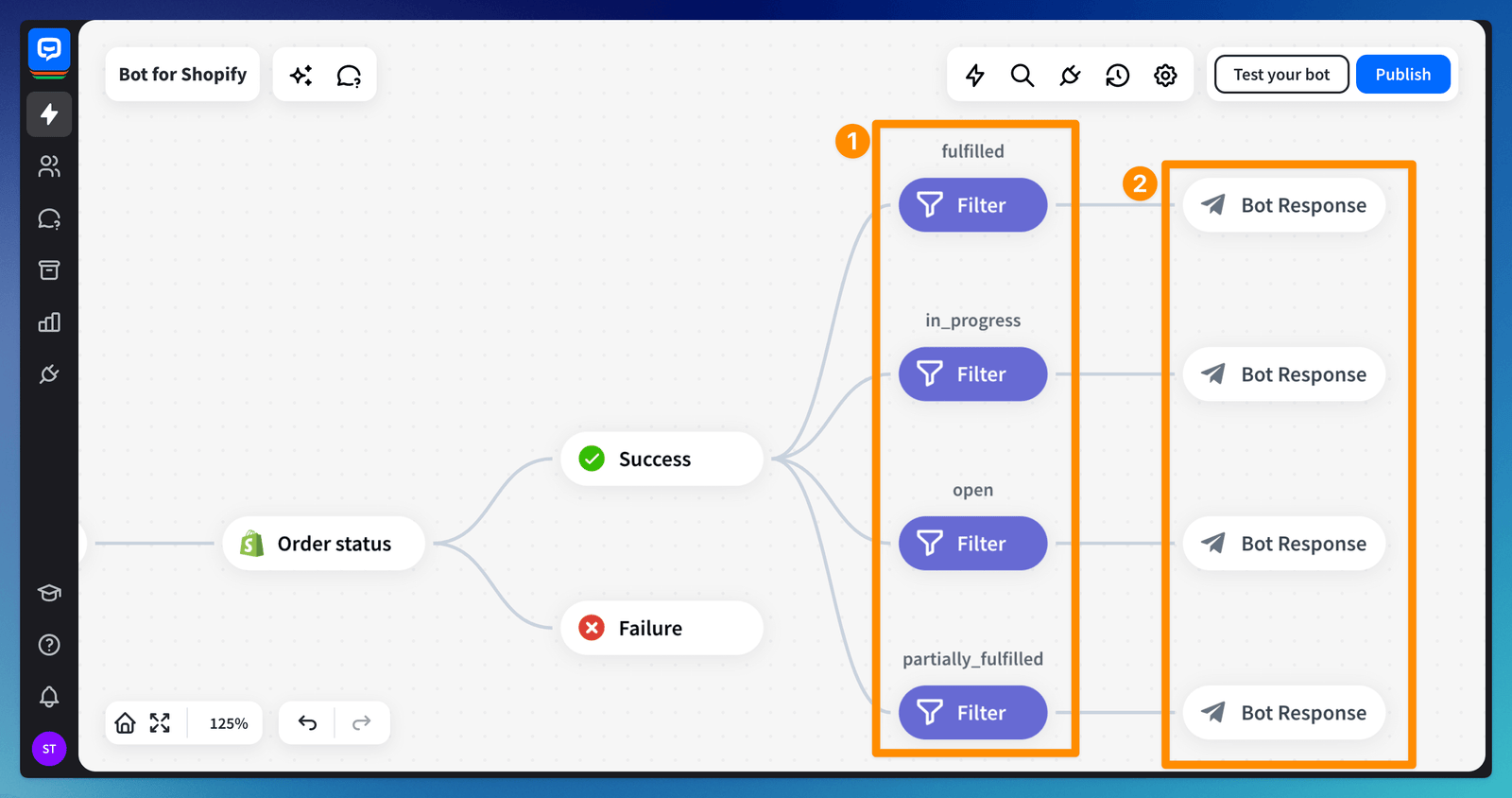
Task: Open bot settings gear icon
Action: coord(1165,75)
